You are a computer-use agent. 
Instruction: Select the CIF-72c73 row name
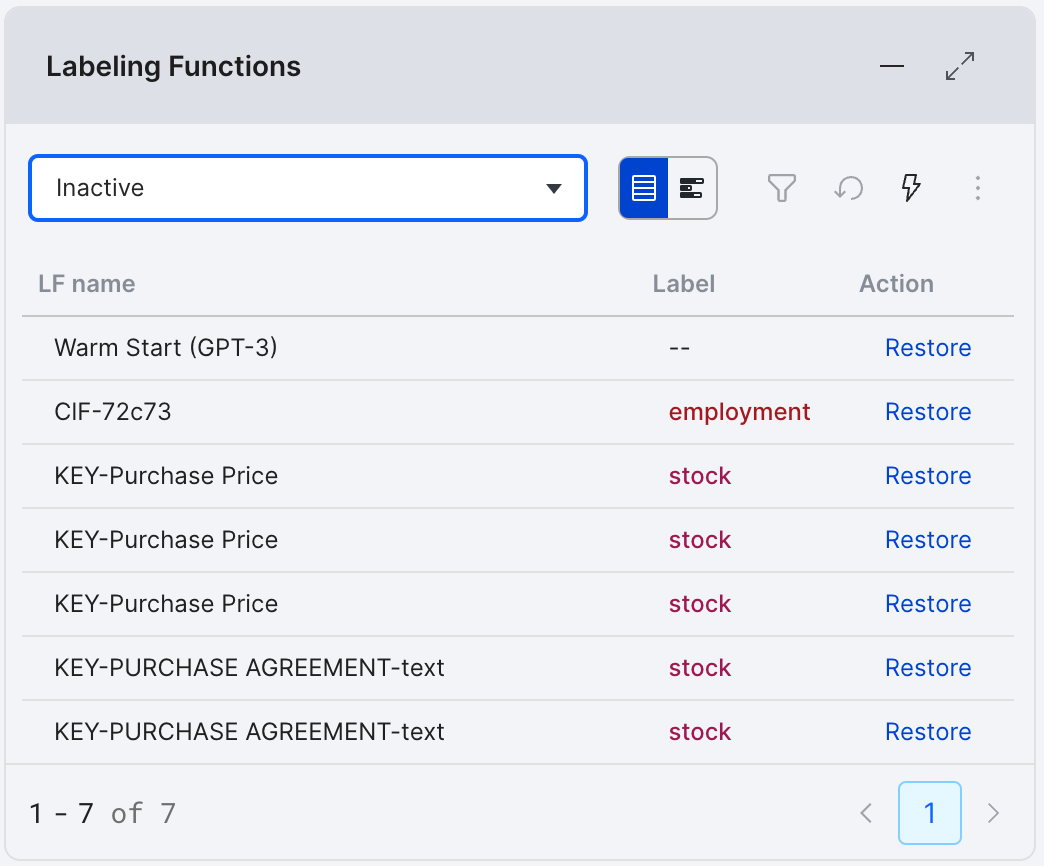click(113, 411)
